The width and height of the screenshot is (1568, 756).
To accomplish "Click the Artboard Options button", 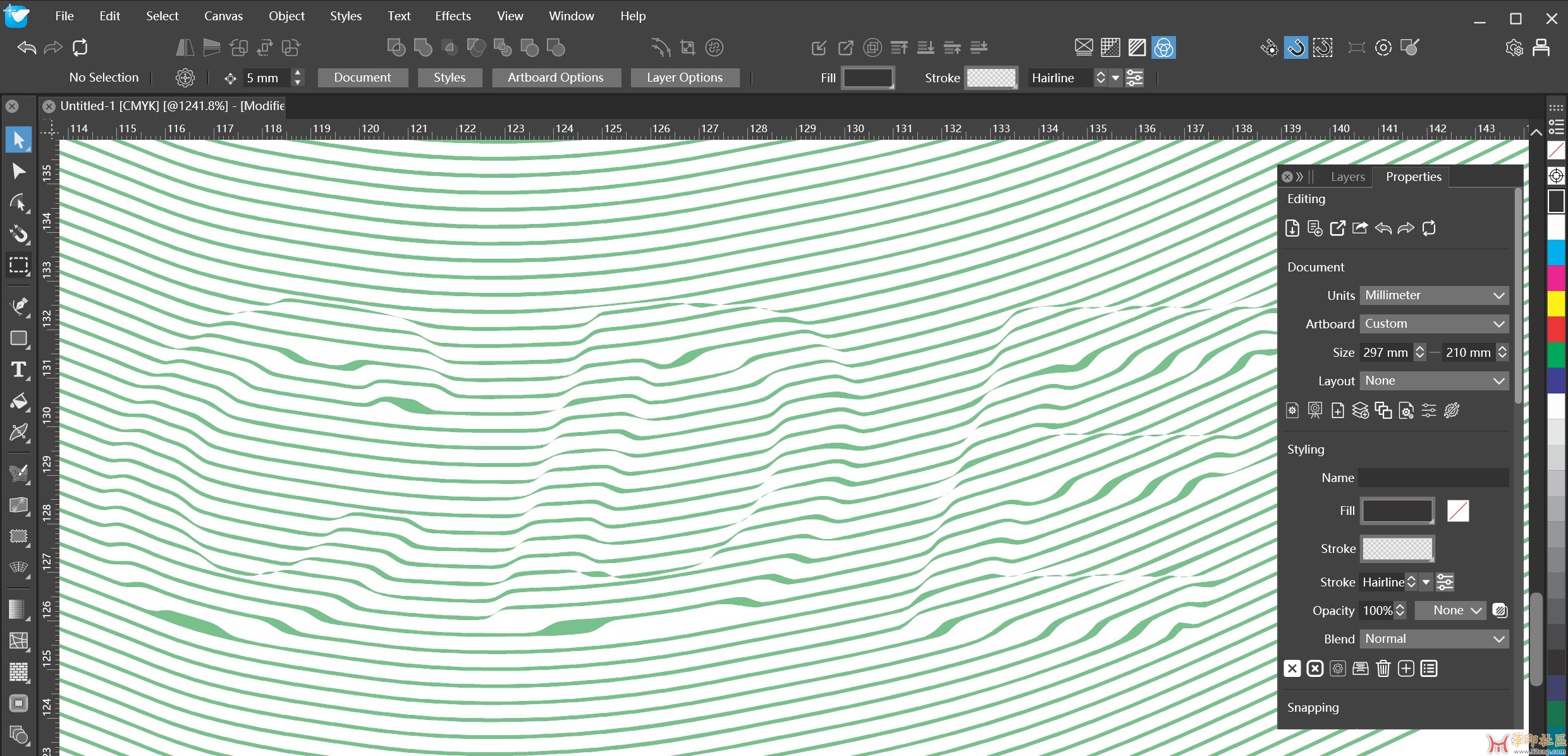I will coord(555,78).
